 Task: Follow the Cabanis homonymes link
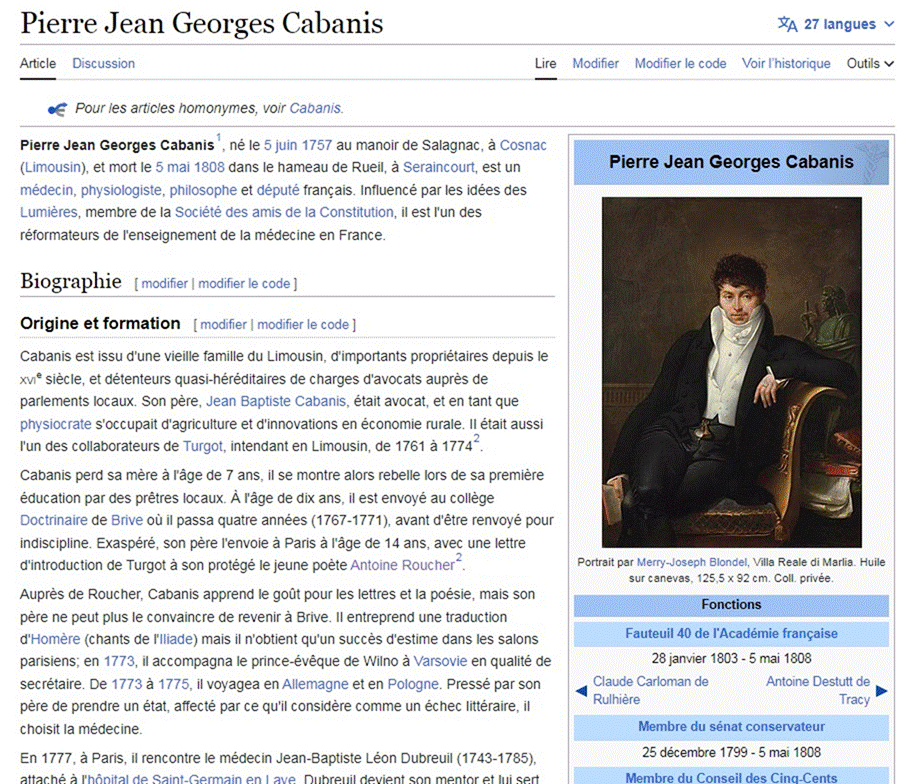point(315,108)
